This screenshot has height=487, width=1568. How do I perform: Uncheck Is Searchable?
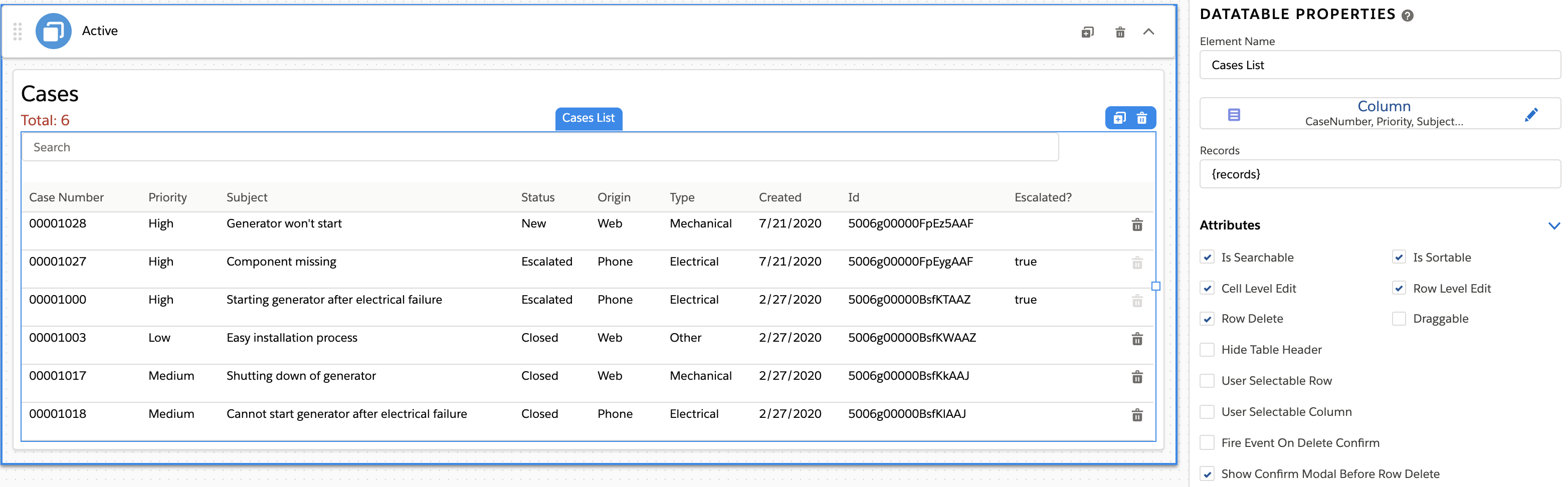[x=1208, y=257]
